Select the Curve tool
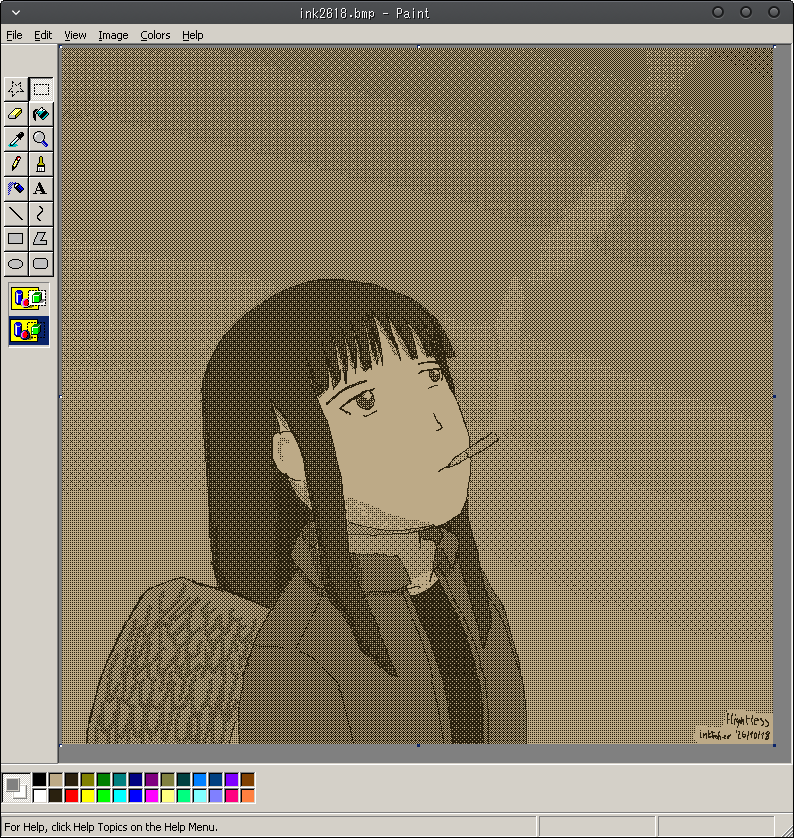This screenshot has height=838, width=794. tap(41, 214)
